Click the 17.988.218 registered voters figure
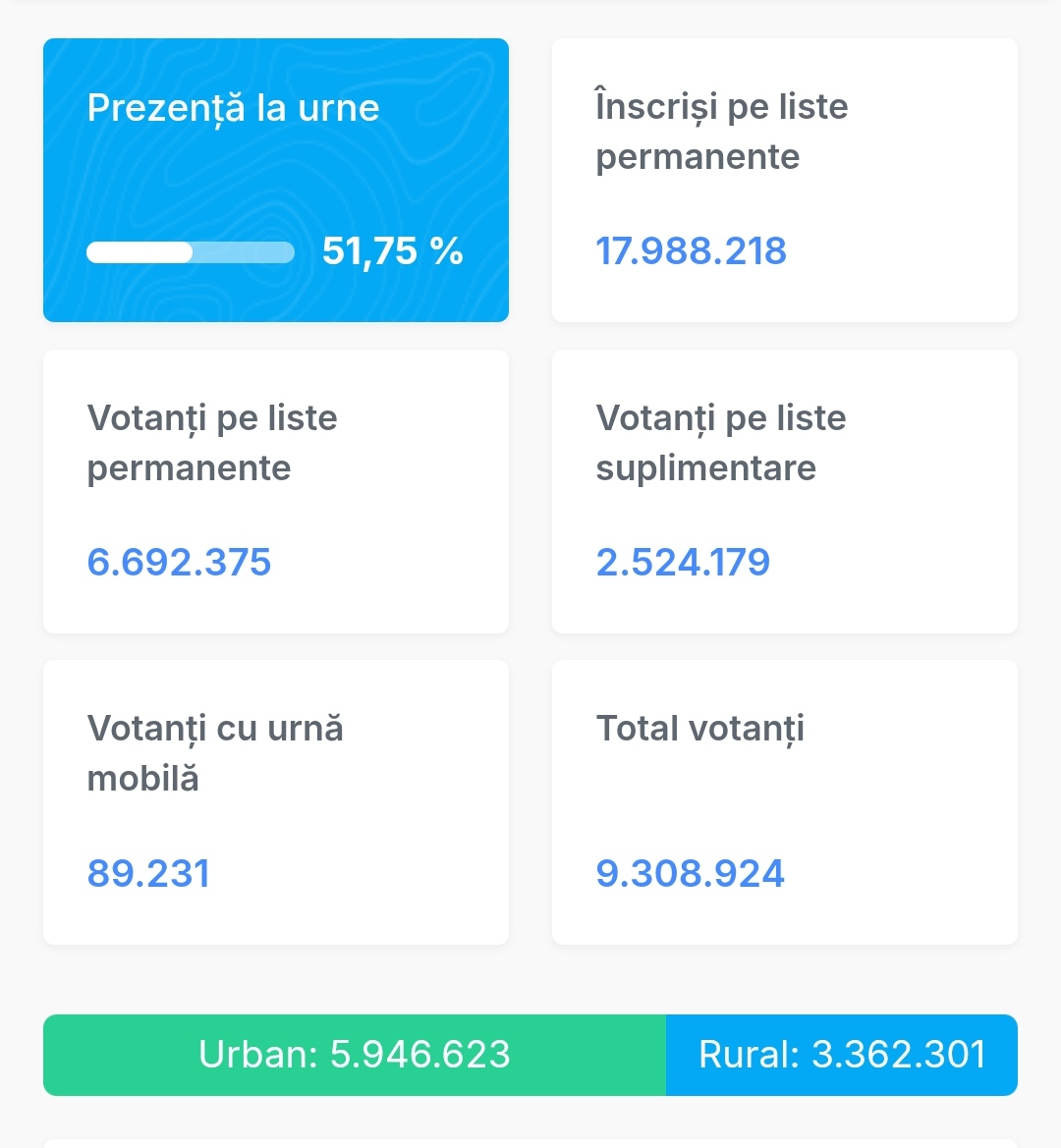1061x1148 pixels. point(691,251)
